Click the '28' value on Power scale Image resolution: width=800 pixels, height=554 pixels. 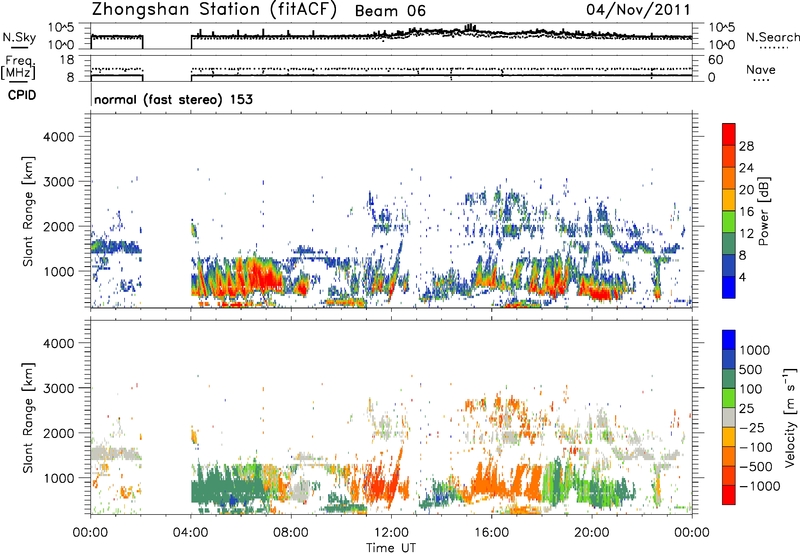(x=746, y=146)
